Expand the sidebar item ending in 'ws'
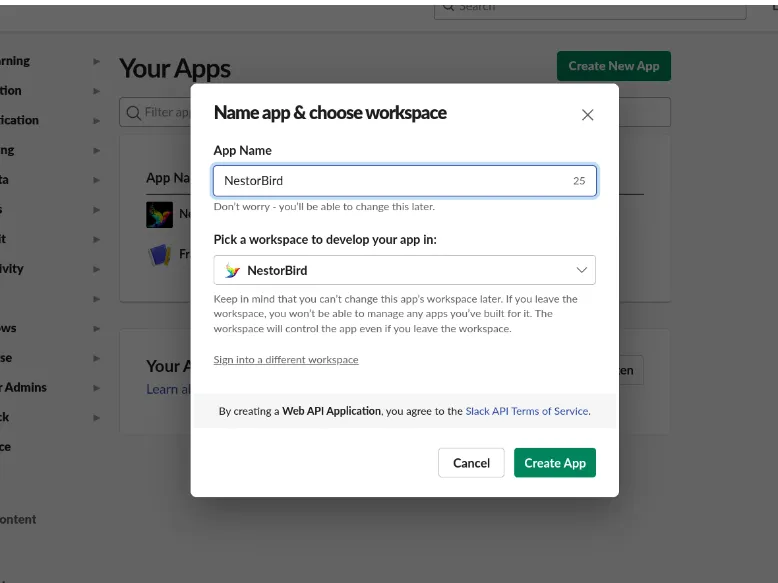778x583 pixels. point(96,328)
